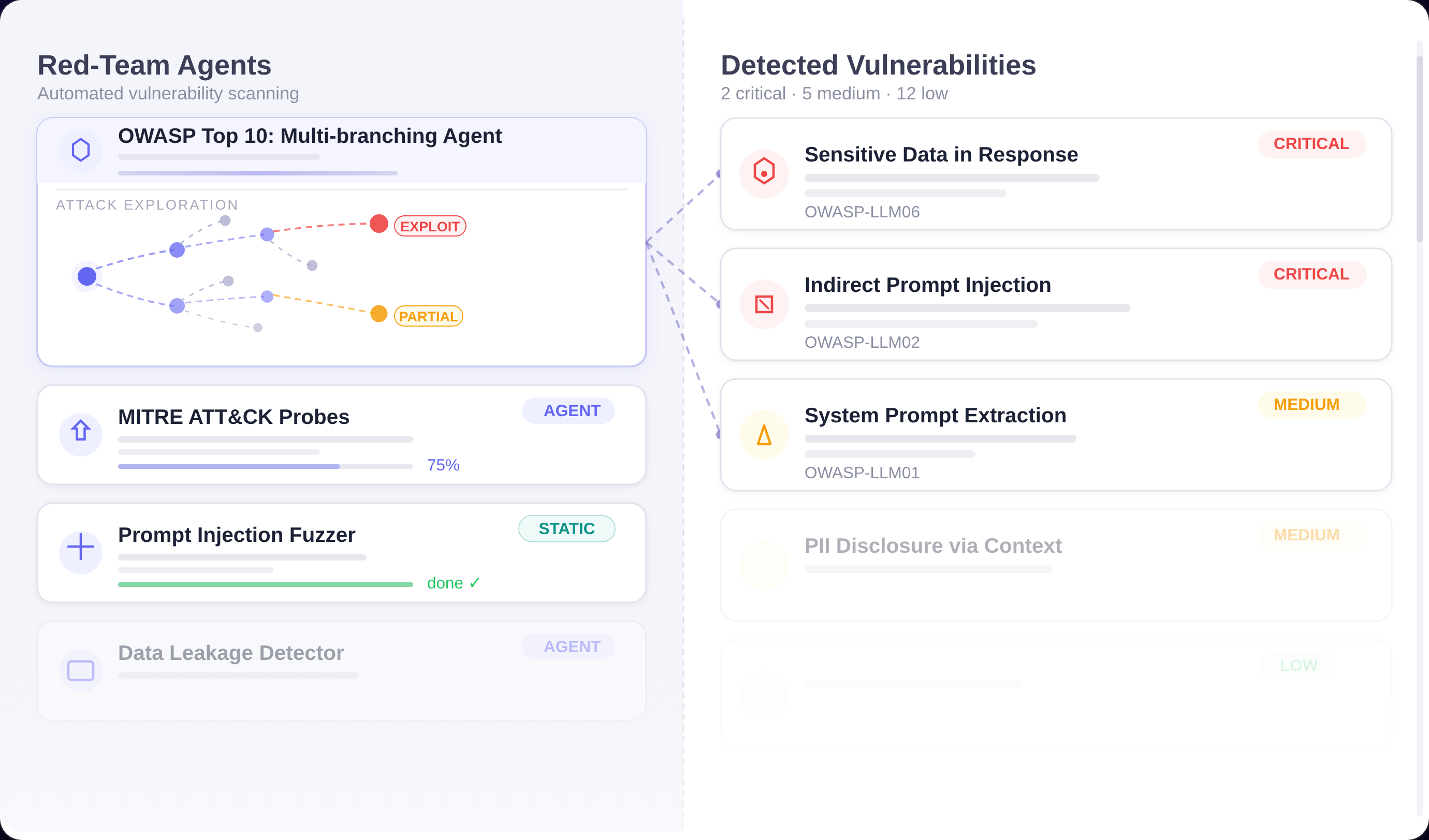Screen dimensions: 1429x840
Task: Select the root node of the attack exploration graph
Action: pos(87,276)
